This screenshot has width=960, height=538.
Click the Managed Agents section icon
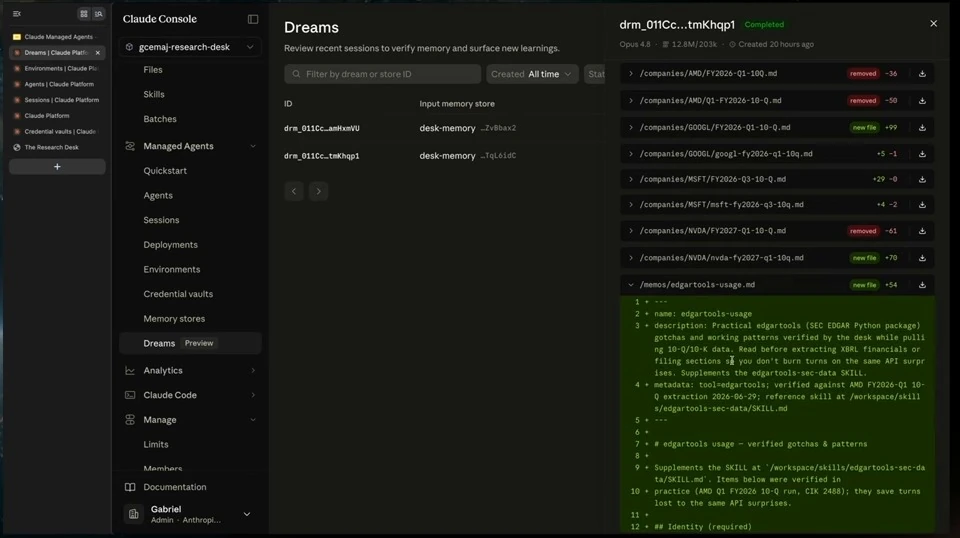tap(130, 146)
